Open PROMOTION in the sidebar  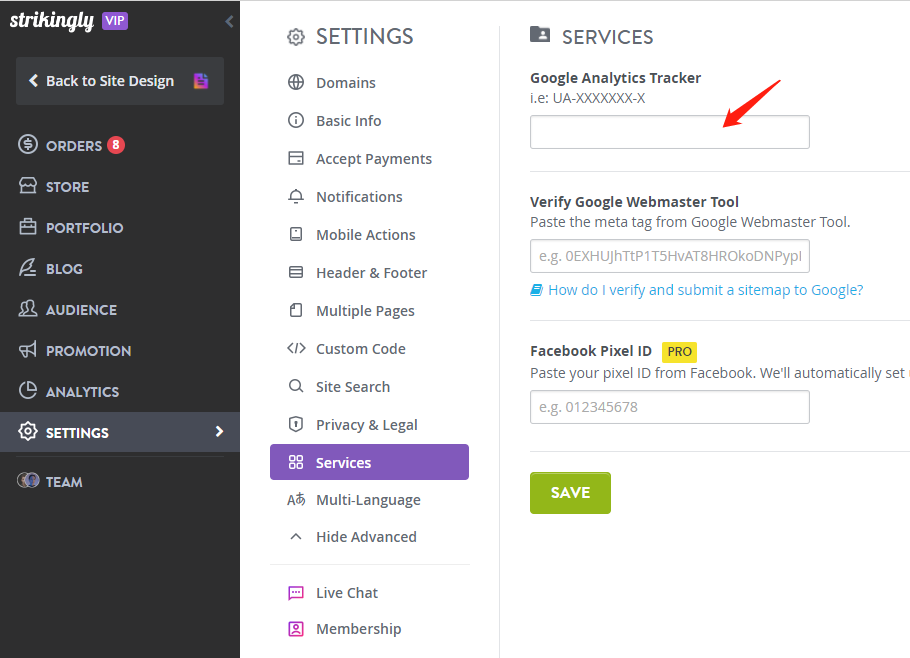88,351
